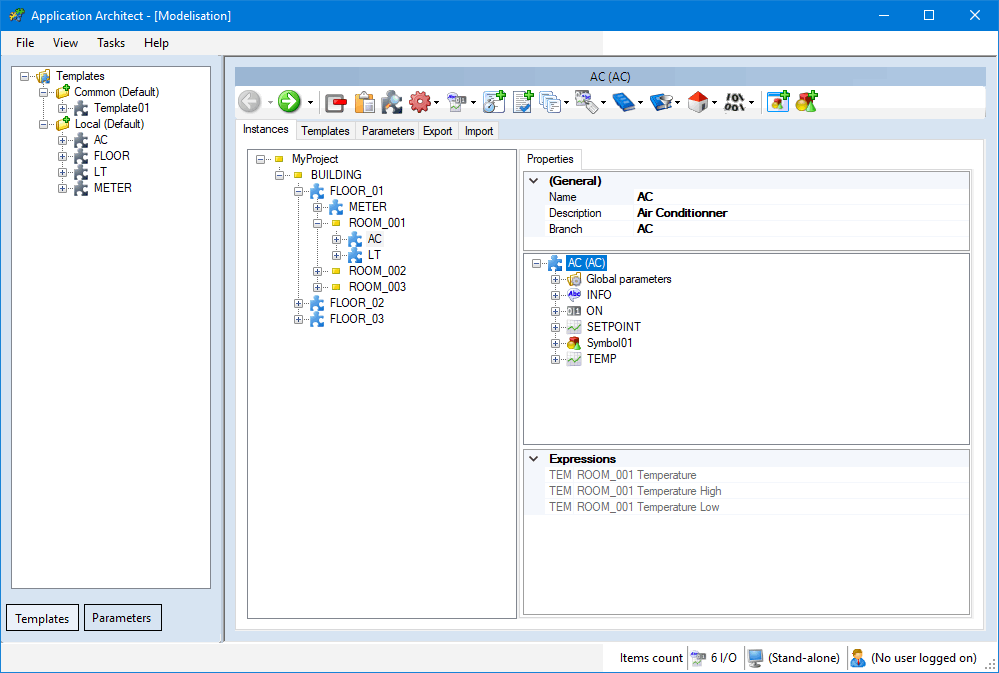This screenshot has width=999, height=673.
Task: Collapse the Expressions section chevron
Action: tap(534, 459)
